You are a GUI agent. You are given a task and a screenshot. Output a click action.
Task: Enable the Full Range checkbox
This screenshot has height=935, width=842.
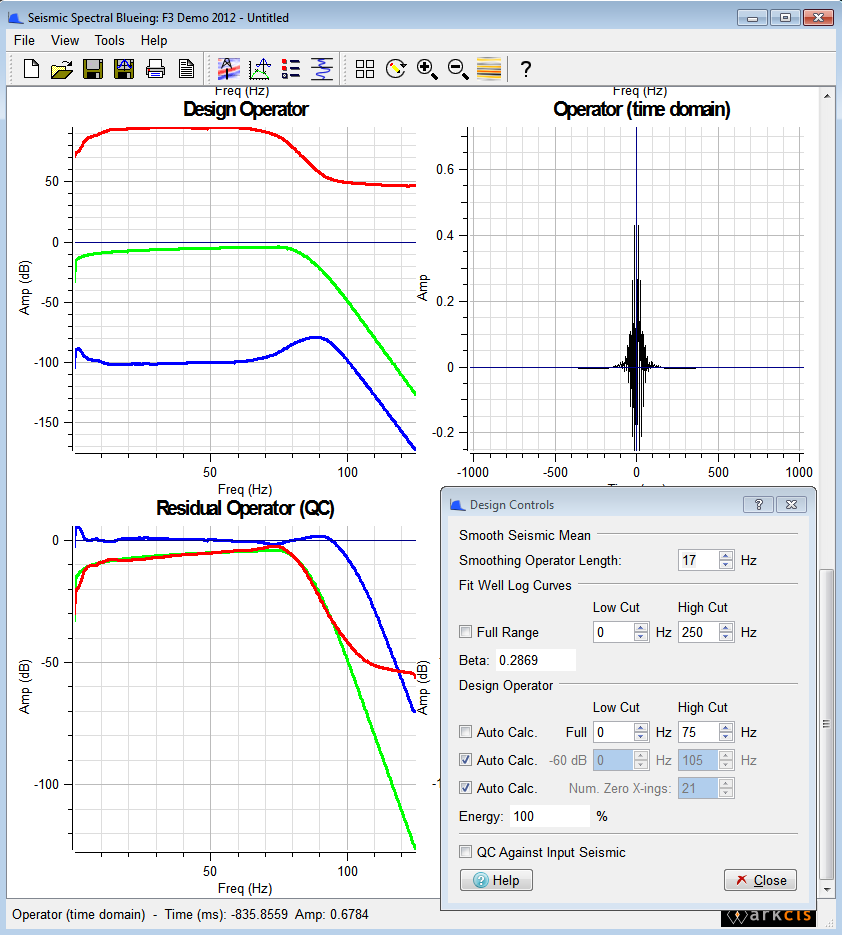pos(466,631)
